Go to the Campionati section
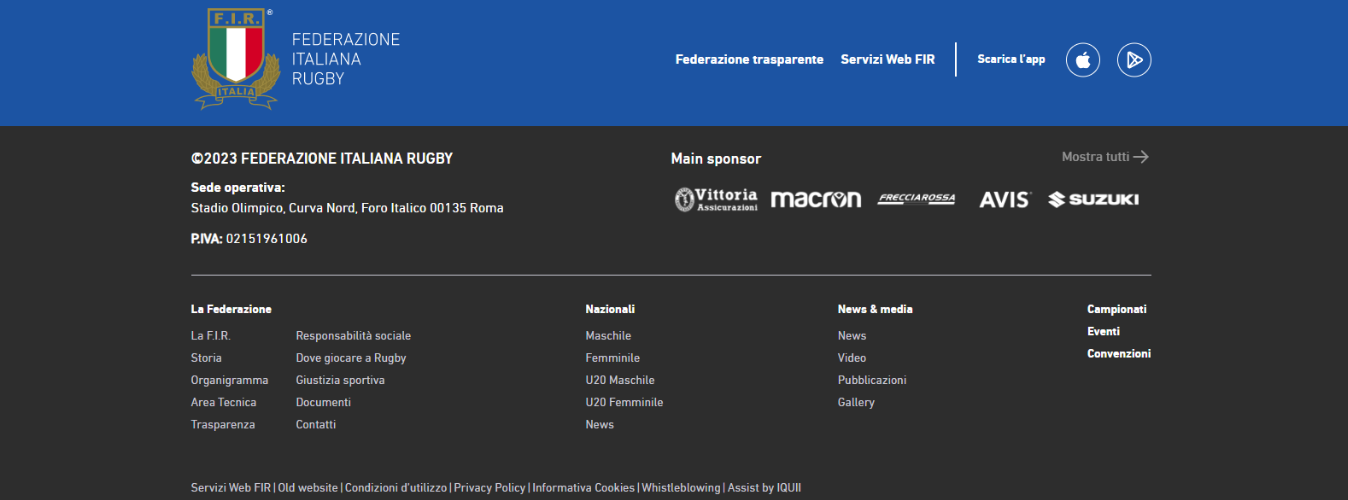Screen dimensions: 1348x500 tap(1116, 310)
